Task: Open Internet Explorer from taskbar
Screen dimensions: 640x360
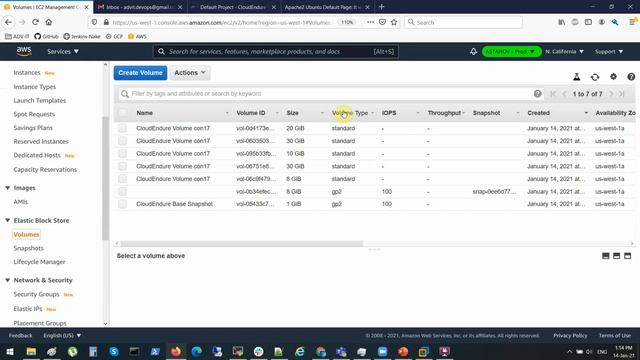Action: pos(300,351)
